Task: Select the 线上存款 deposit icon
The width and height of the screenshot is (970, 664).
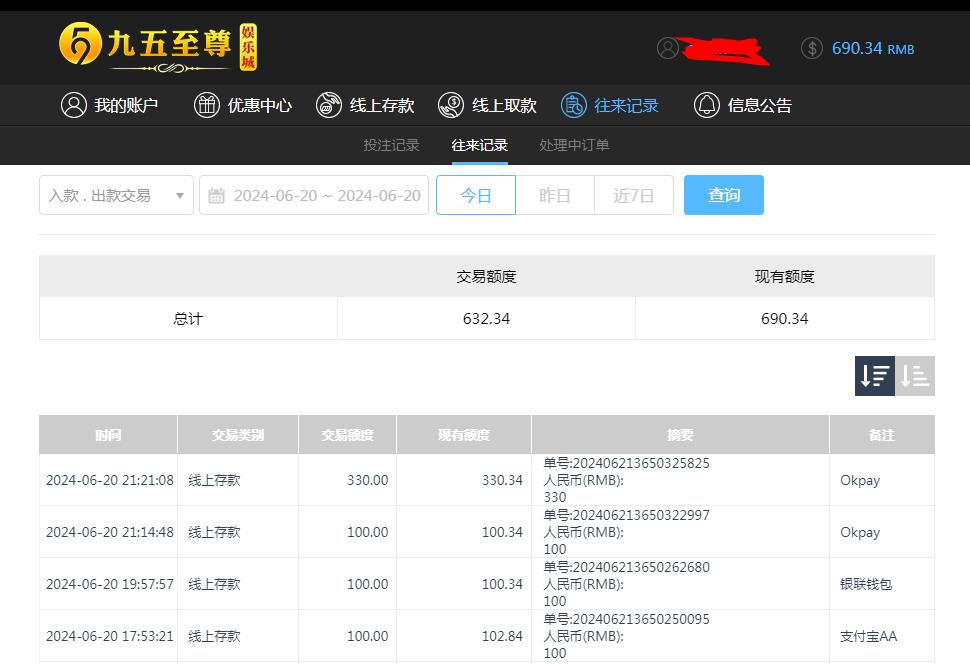Action: click(328, 104)
